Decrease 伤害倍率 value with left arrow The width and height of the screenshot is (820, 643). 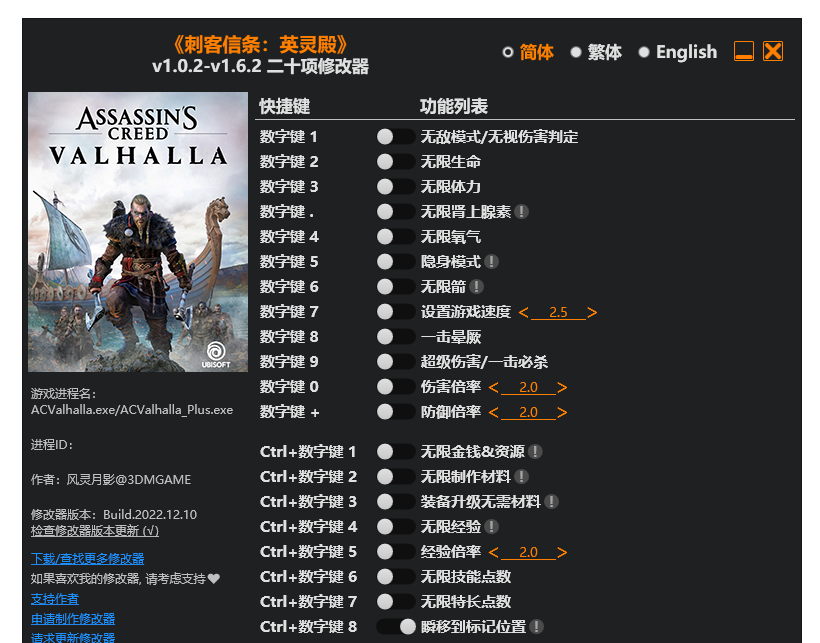click(494, 387)
